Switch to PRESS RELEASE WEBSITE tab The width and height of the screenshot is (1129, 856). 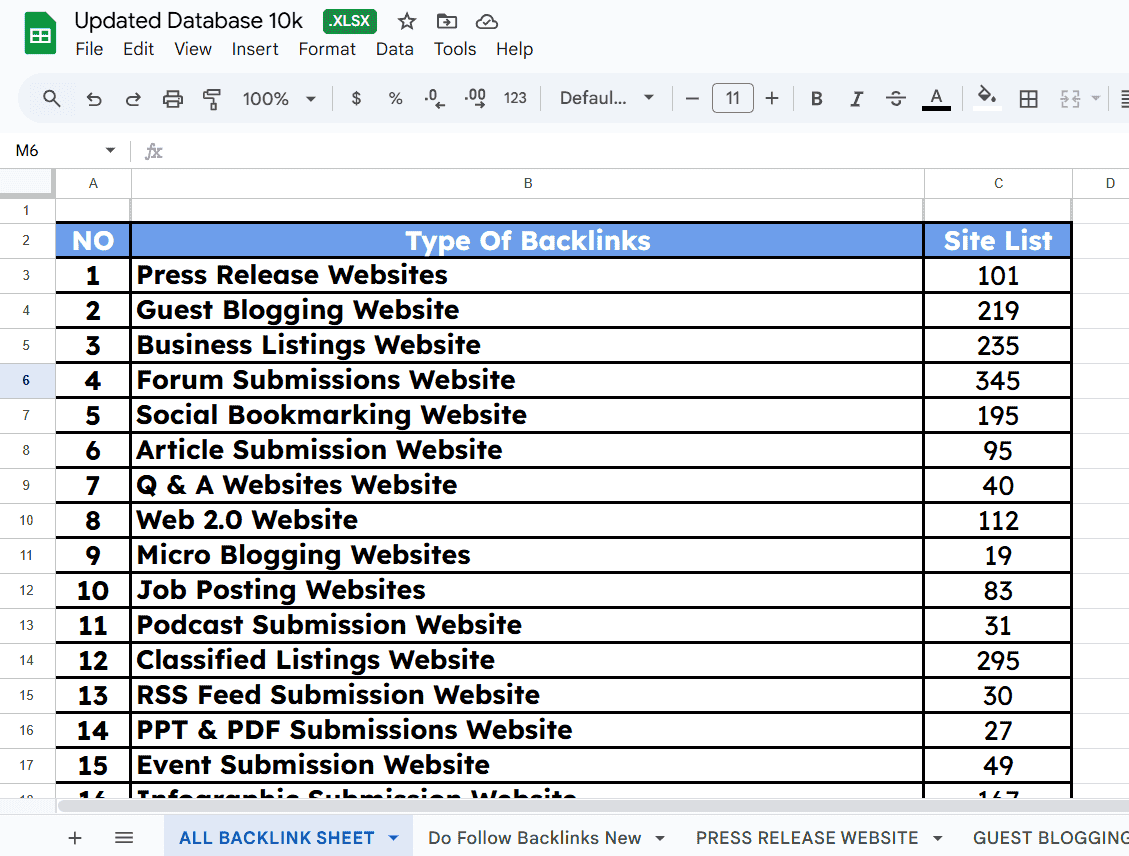pyautogui.click(x=806, y=838)
